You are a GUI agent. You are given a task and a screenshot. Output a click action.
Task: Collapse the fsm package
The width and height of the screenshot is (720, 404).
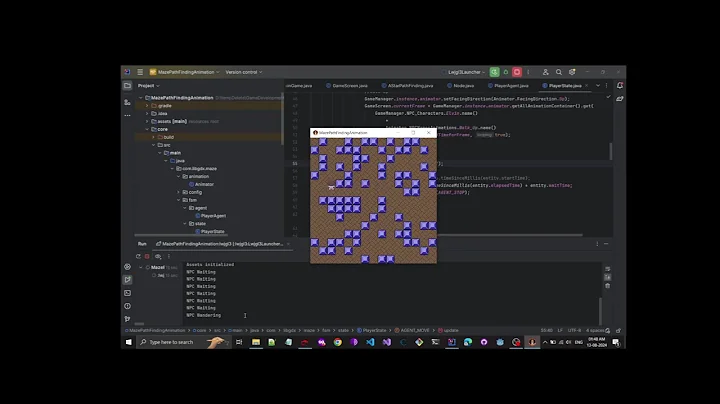pos(179,200)
